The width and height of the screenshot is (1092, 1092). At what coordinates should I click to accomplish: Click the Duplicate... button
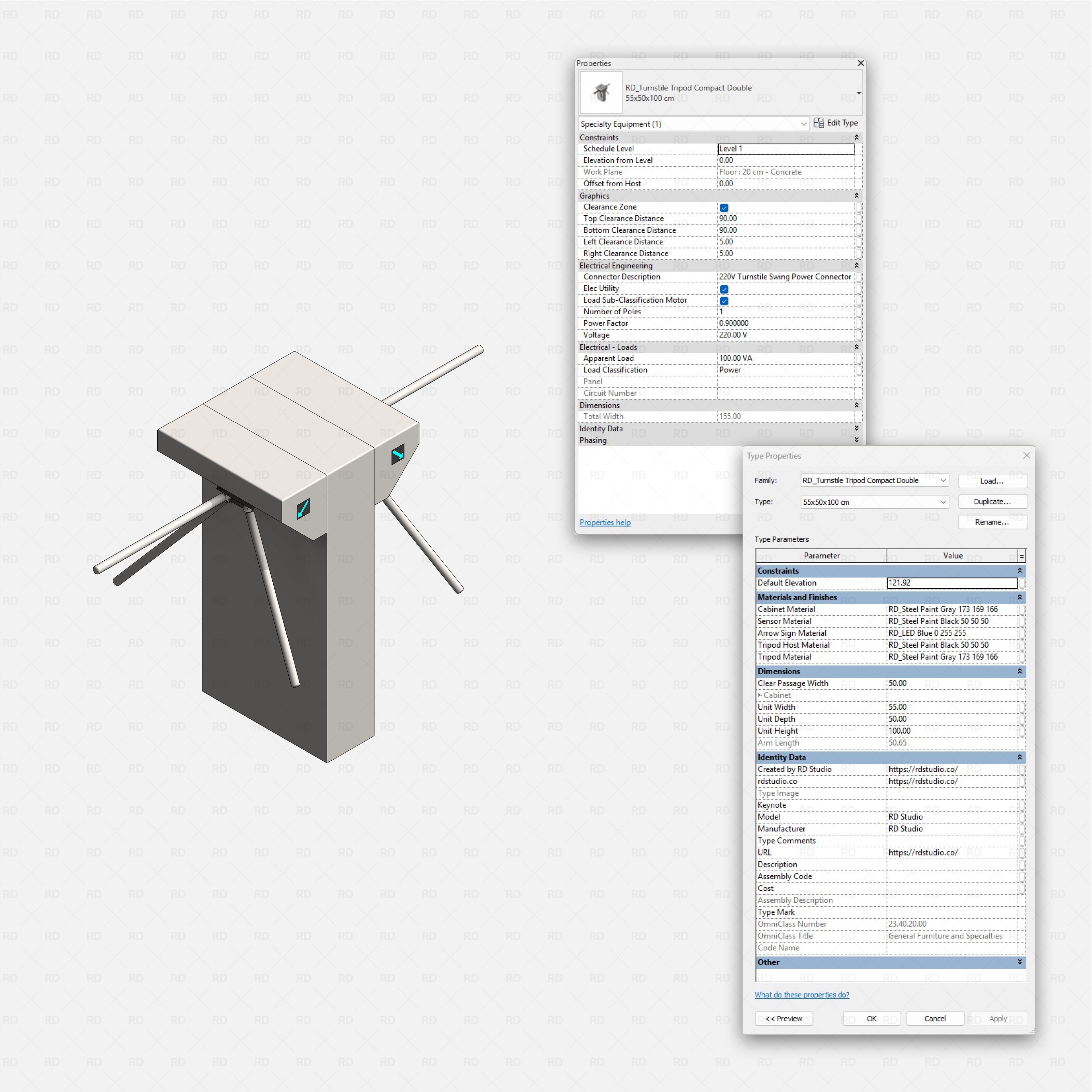click(992, 502)
